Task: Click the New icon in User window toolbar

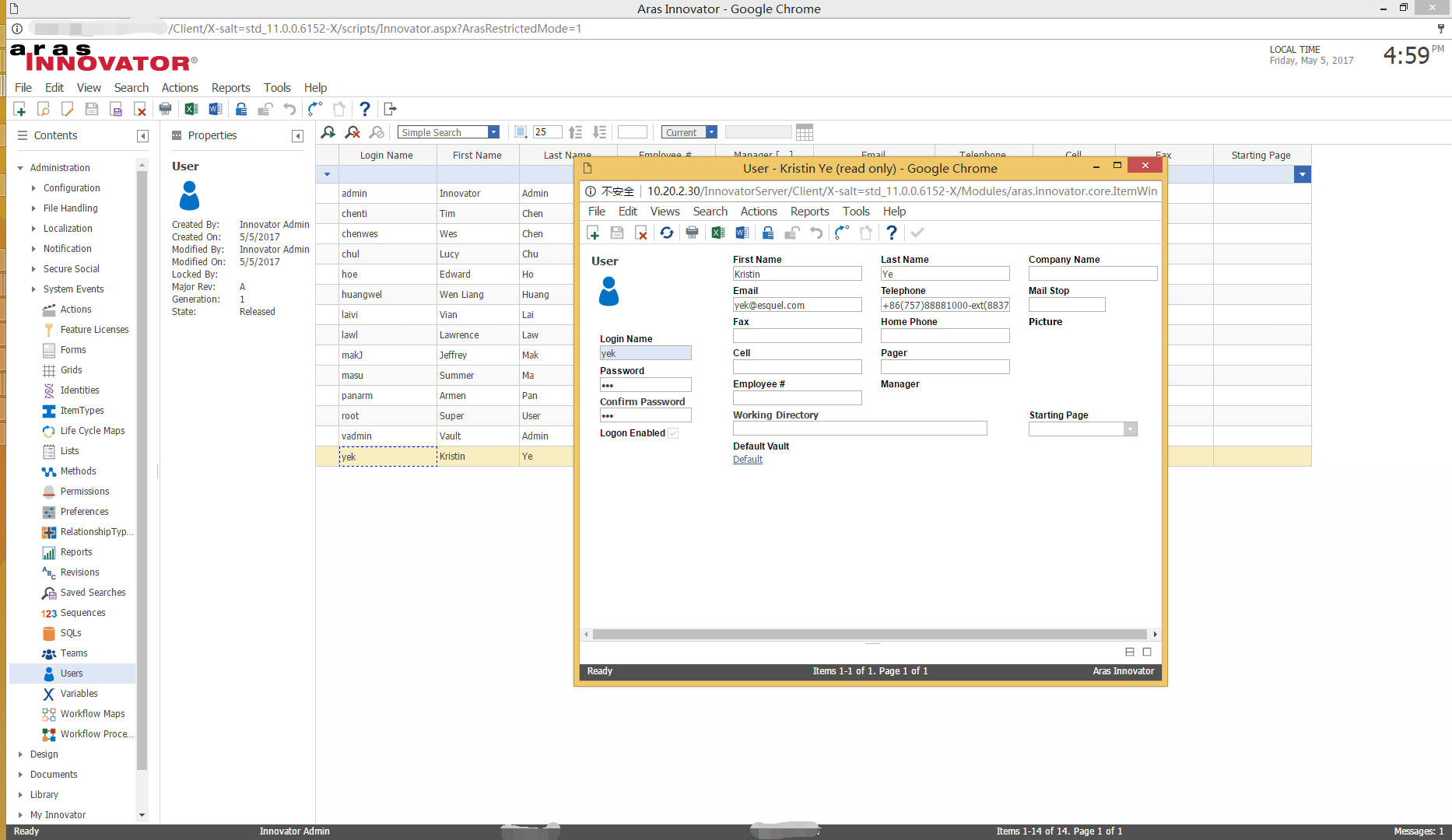Action: [x=593, y=233]
